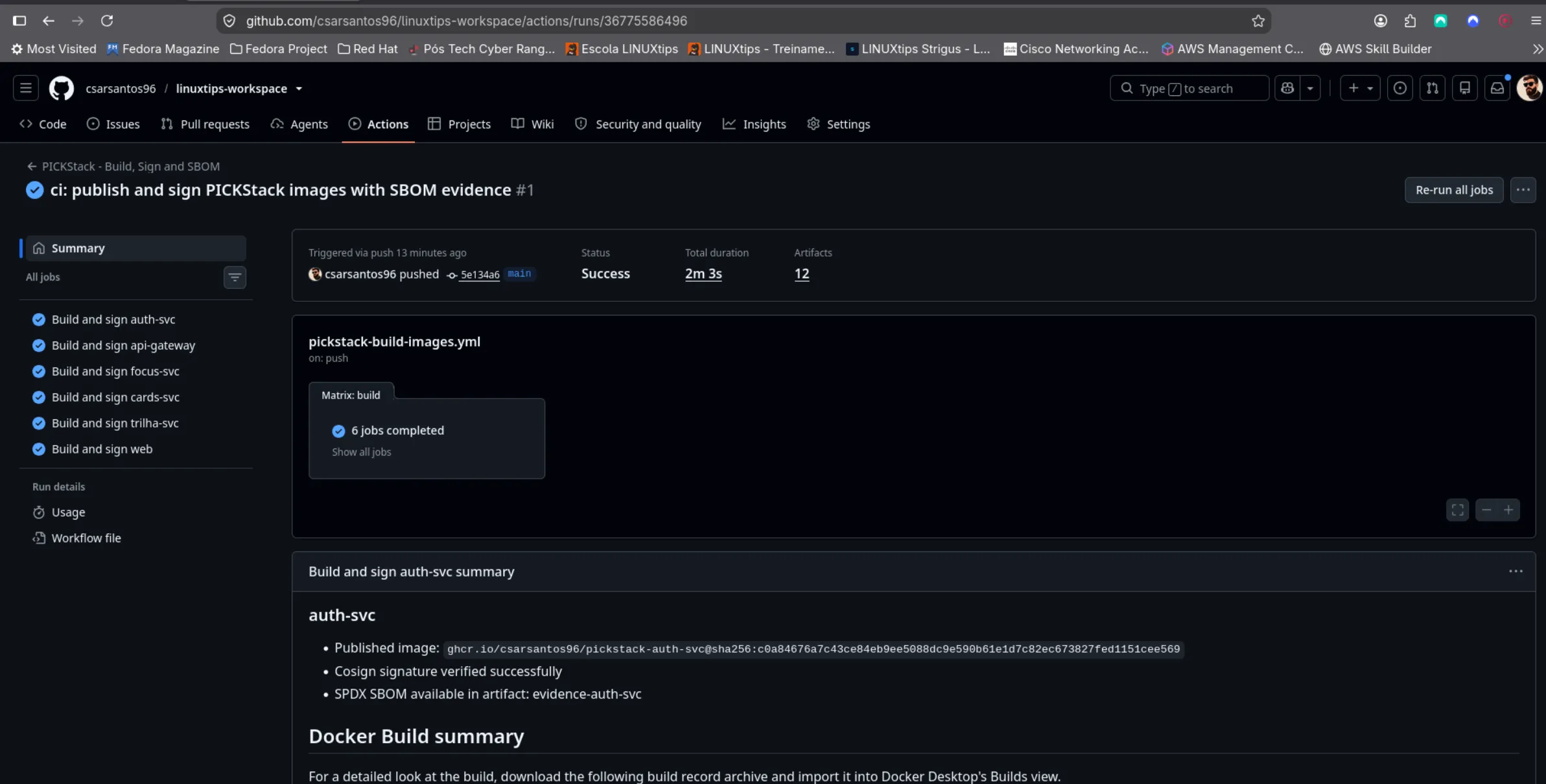The image size is (1546, 784).
Task: Go back in browser history
Action: tap(49, 21)
